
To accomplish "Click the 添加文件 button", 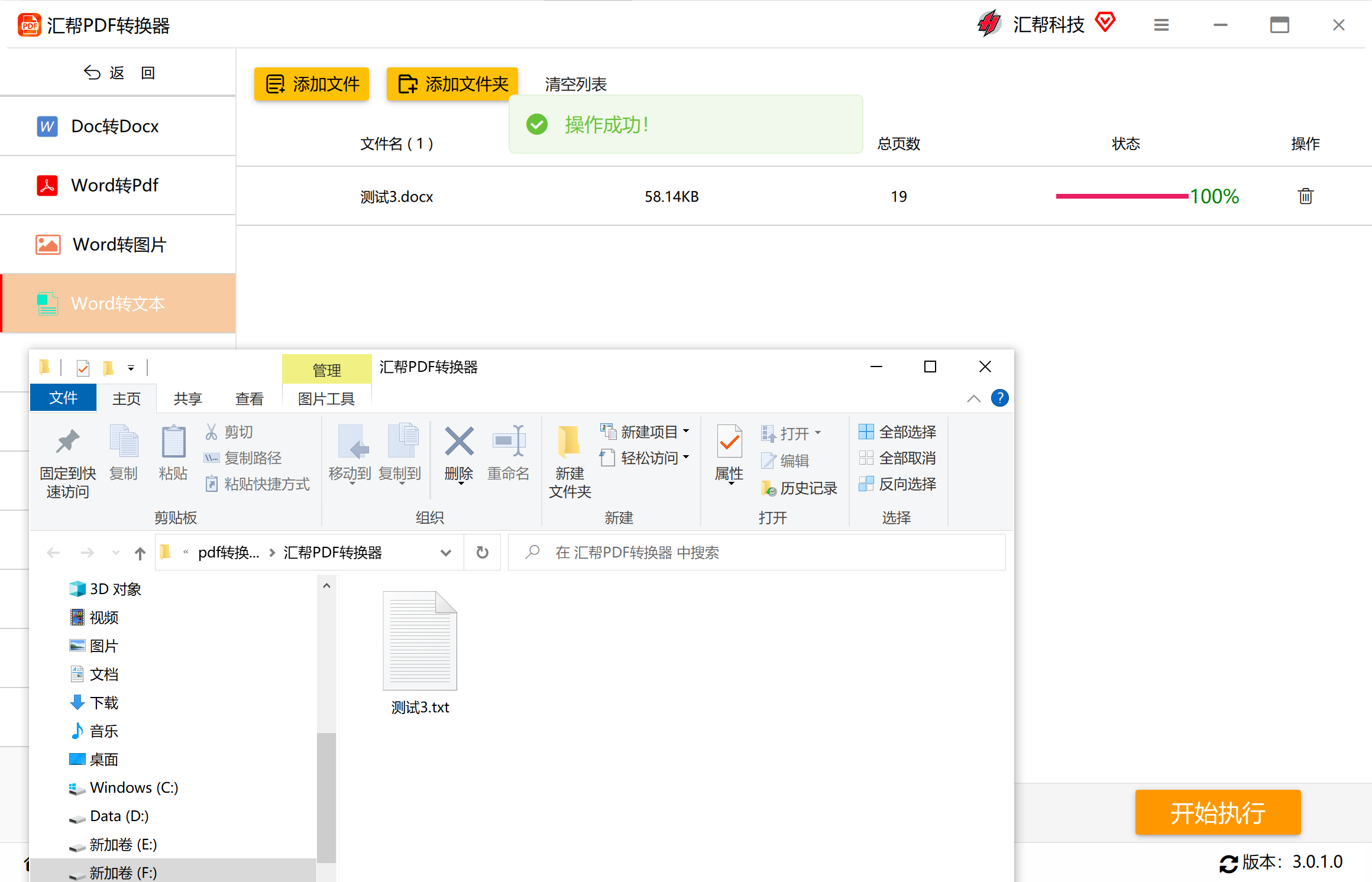I will (x=312, y=84).
